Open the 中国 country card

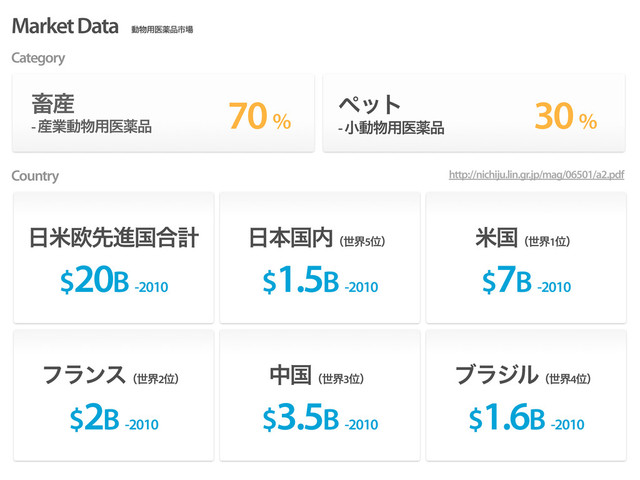point(320,396)
